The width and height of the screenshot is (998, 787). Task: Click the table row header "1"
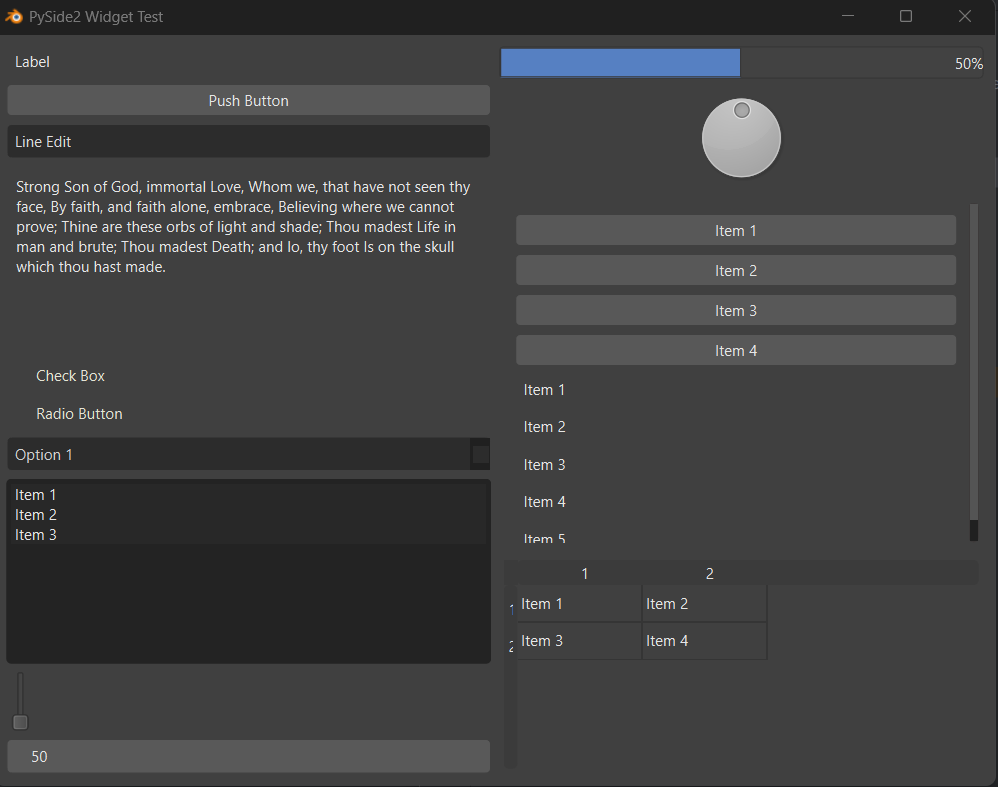click(510, 603)
